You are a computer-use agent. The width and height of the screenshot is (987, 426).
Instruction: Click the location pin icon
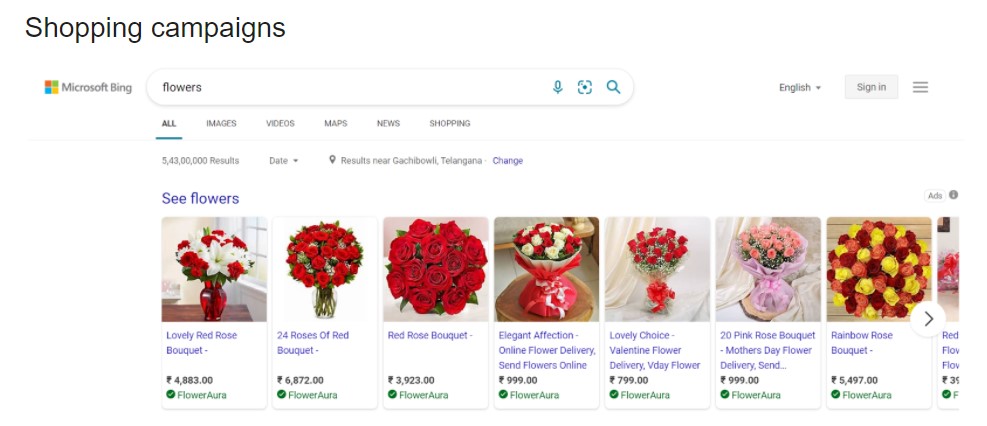(x=332, y=160)
